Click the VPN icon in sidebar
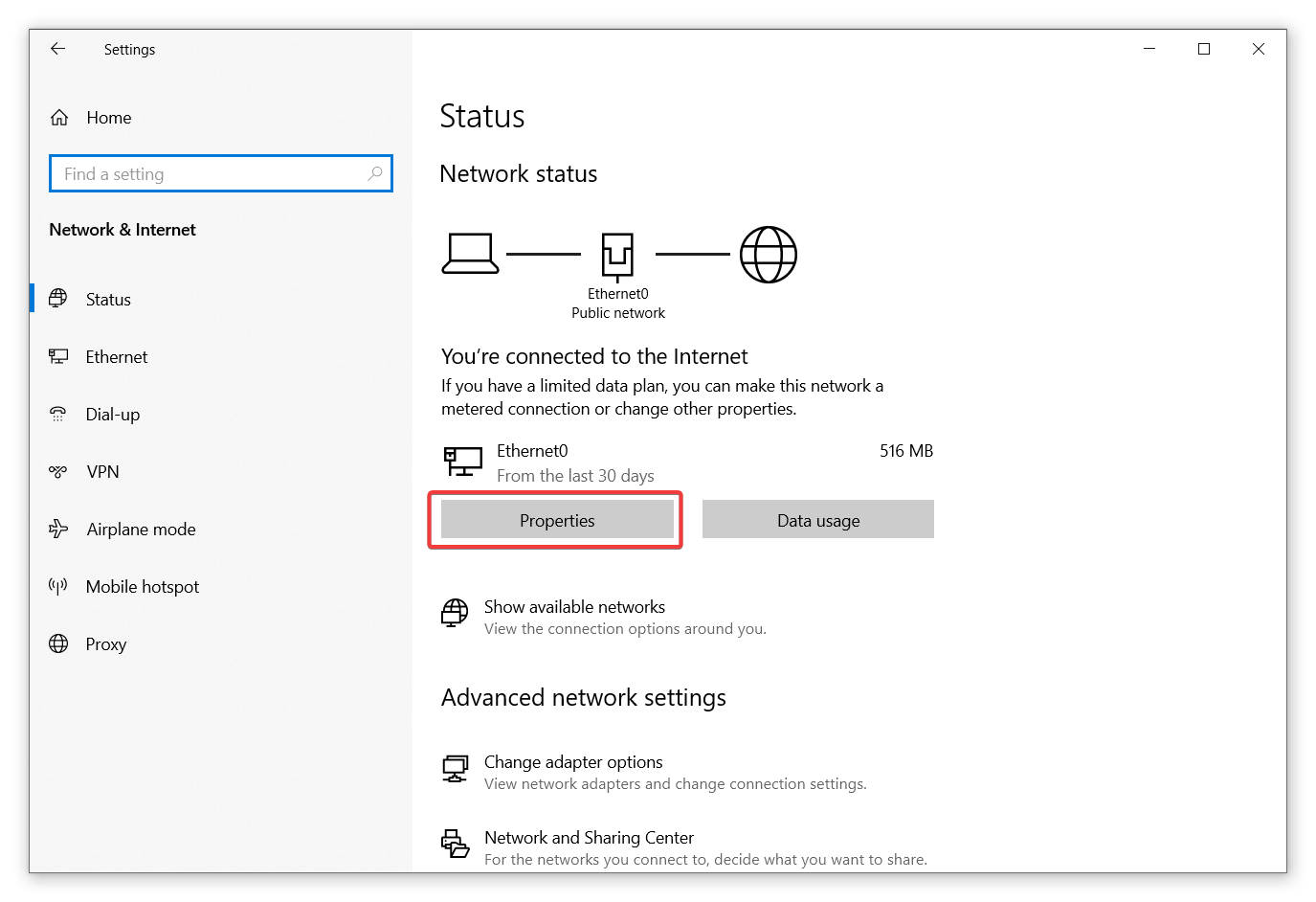The width and height of the screenshot is (1316, 902). pyautogui.click(x=58, y=471)
